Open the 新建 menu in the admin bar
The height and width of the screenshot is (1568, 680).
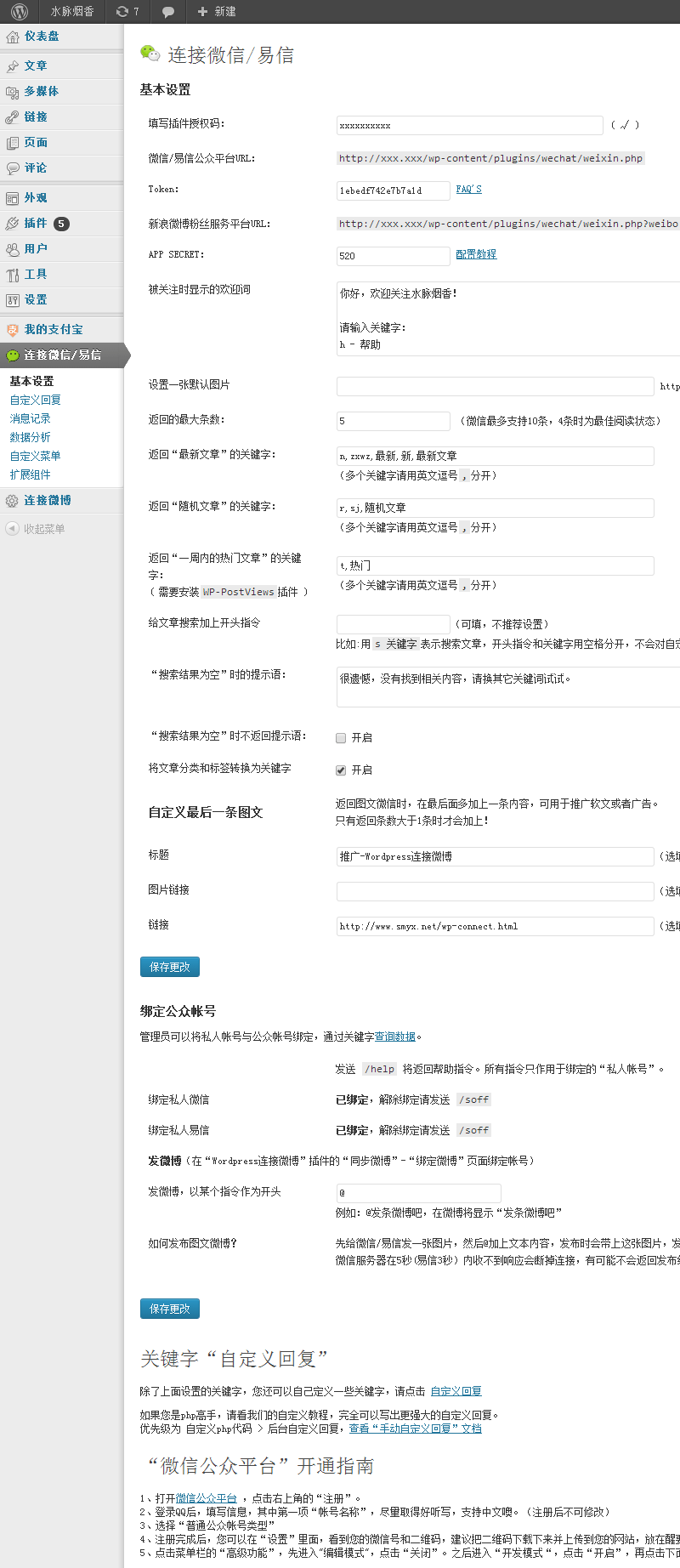click(217, 12)
